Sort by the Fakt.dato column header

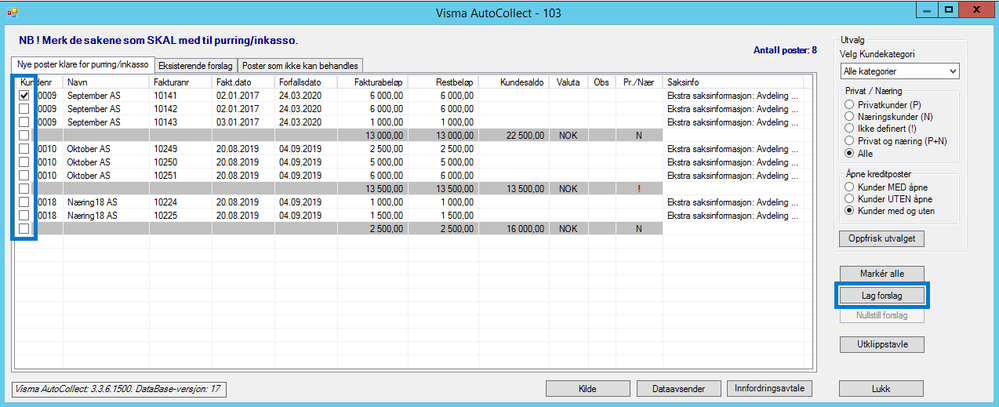point(243,82)
